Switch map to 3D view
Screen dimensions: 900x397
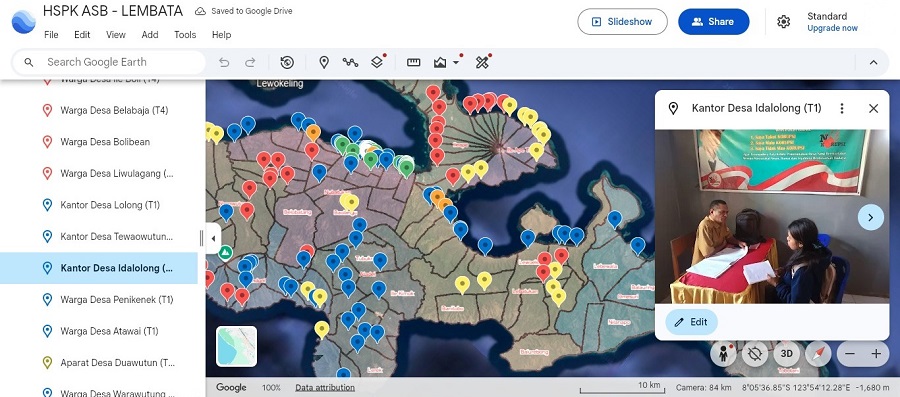[x=786, y=354]
